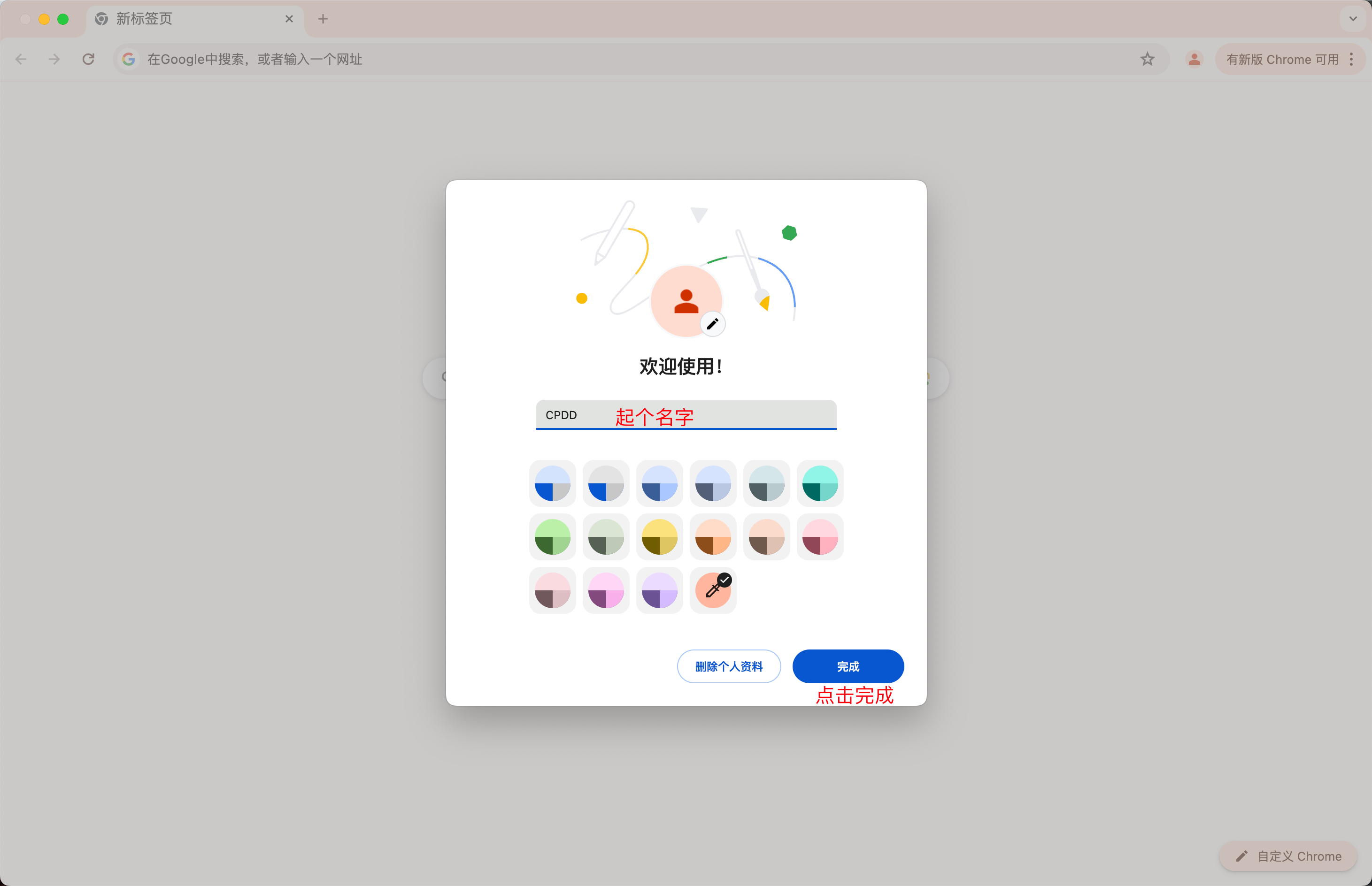Click the profile avatar icon in toolbar
Image resolution: width=1372 pixels, height=886 pixels.
pyautogui.click(x=1194, y=59)
